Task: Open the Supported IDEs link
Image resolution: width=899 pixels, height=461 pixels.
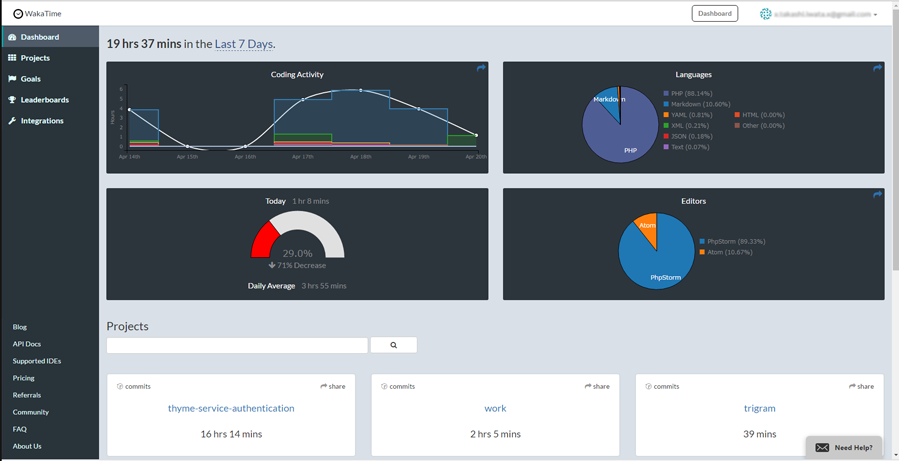Action: pyautogui.click(x=37, y=361)
